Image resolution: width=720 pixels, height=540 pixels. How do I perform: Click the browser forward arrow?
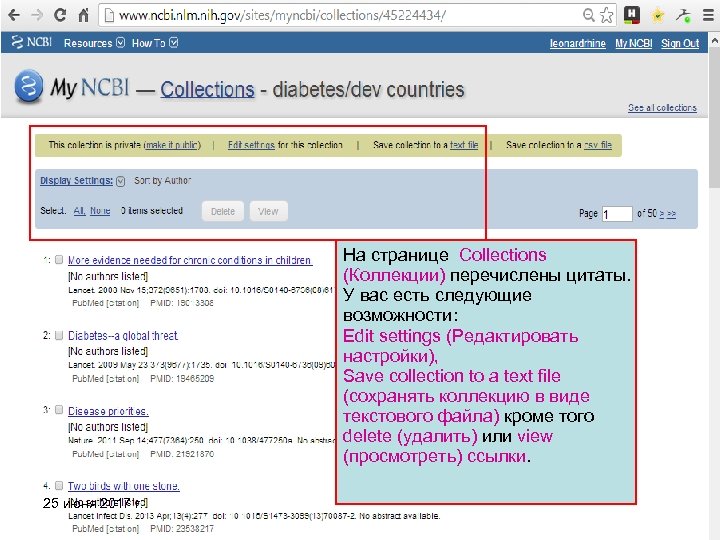37,16
